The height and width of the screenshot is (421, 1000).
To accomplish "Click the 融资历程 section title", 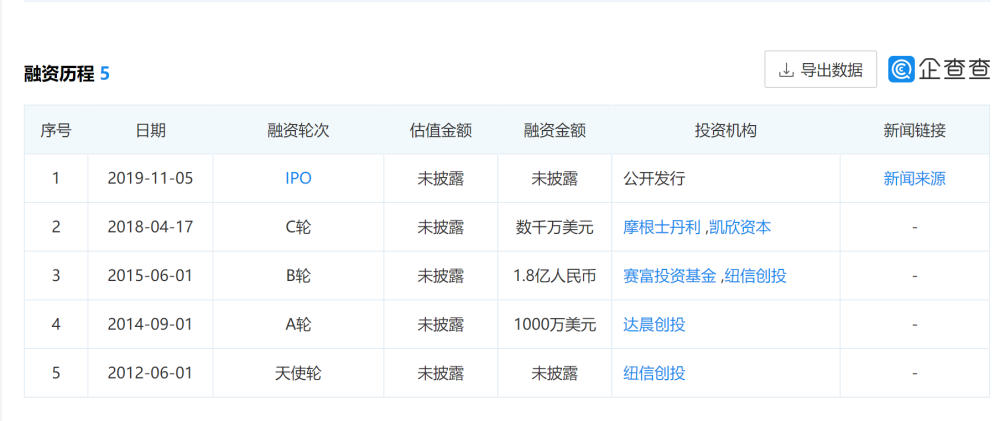I will (59, 73).
